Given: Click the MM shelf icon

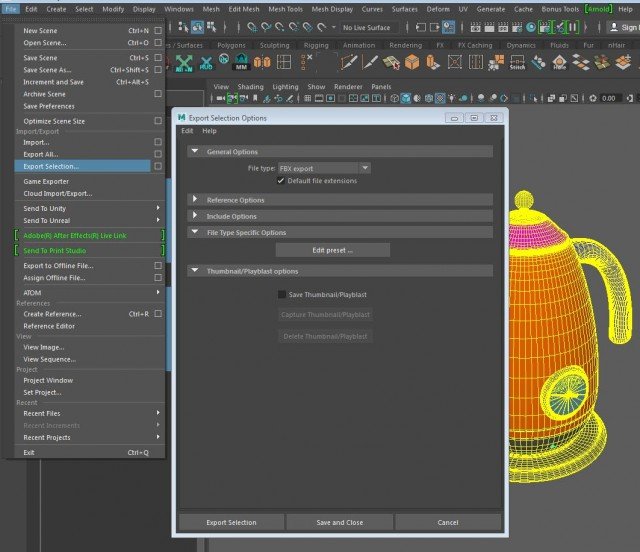Looking at the screenshot, I should coord(241,62).
